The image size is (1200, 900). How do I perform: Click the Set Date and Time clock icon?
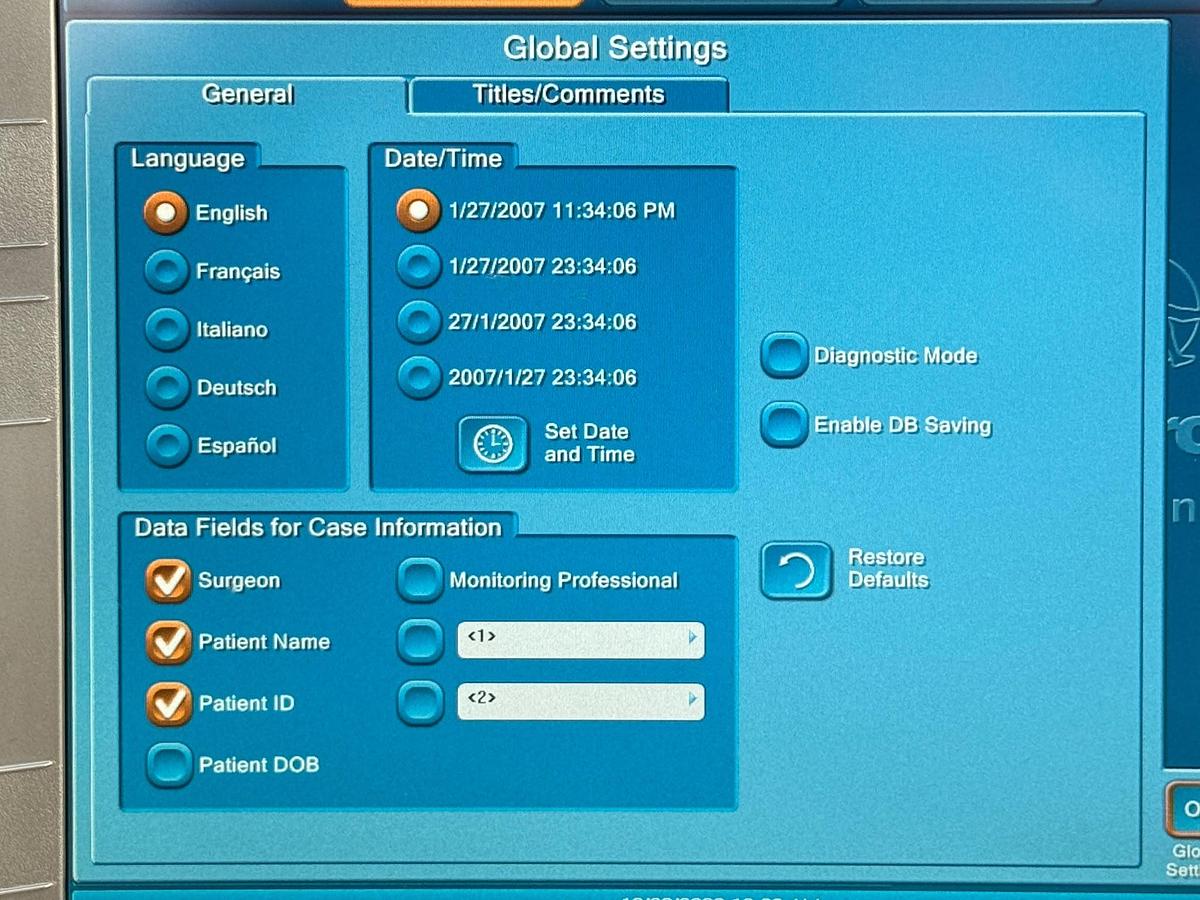(x=493, y=443)
